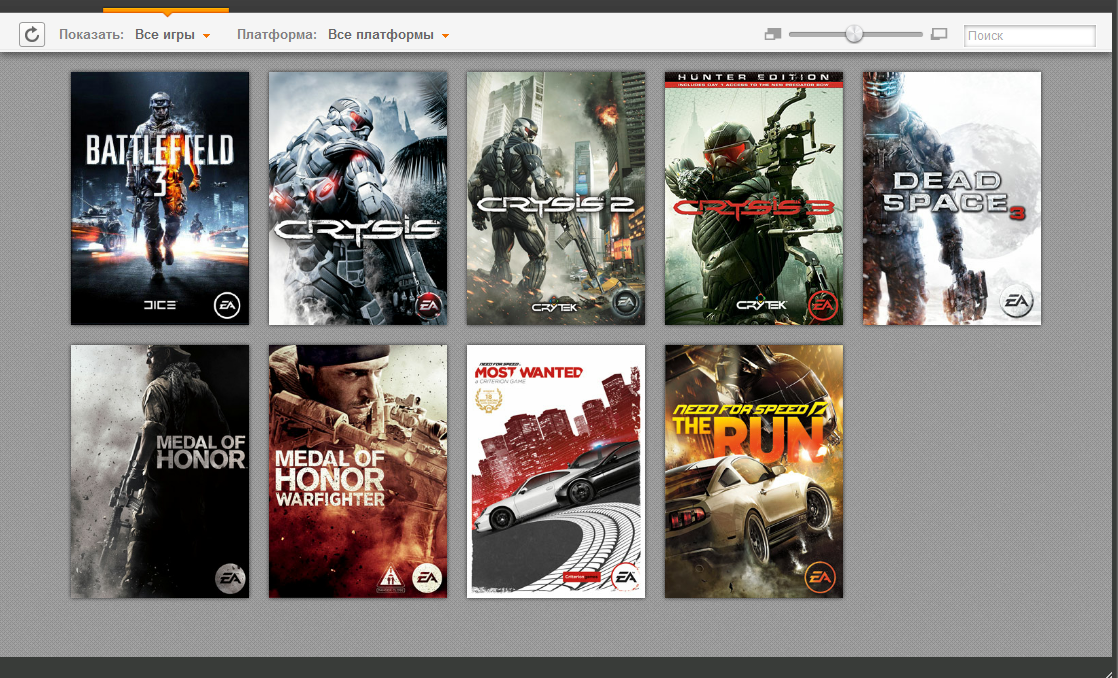
Task: Click into the "Поиск" search field
Action: point(1030,36)
